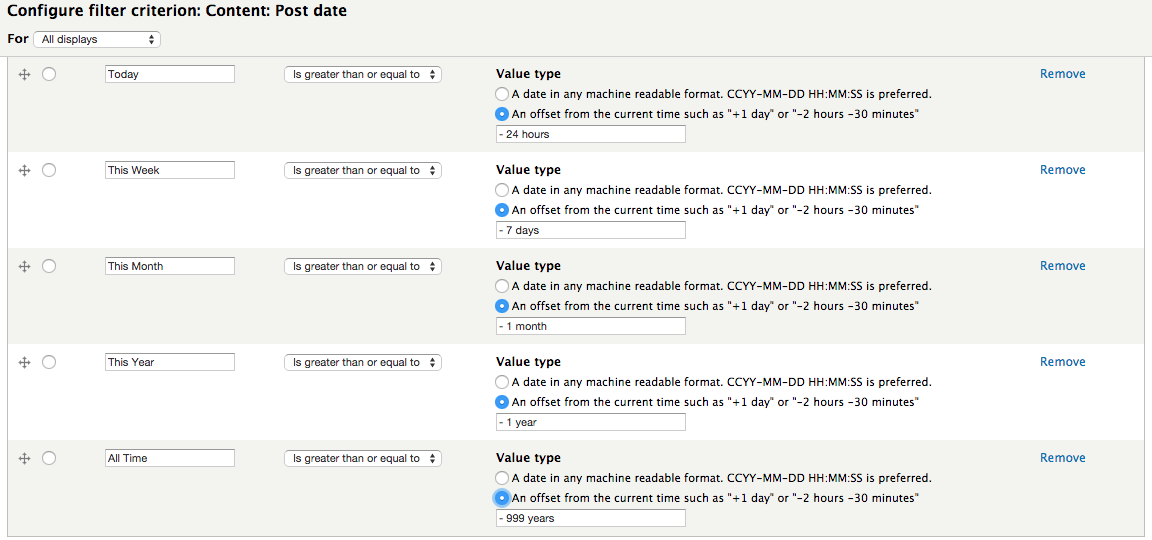Click the drag handle for the This Year row

[25, 362]
